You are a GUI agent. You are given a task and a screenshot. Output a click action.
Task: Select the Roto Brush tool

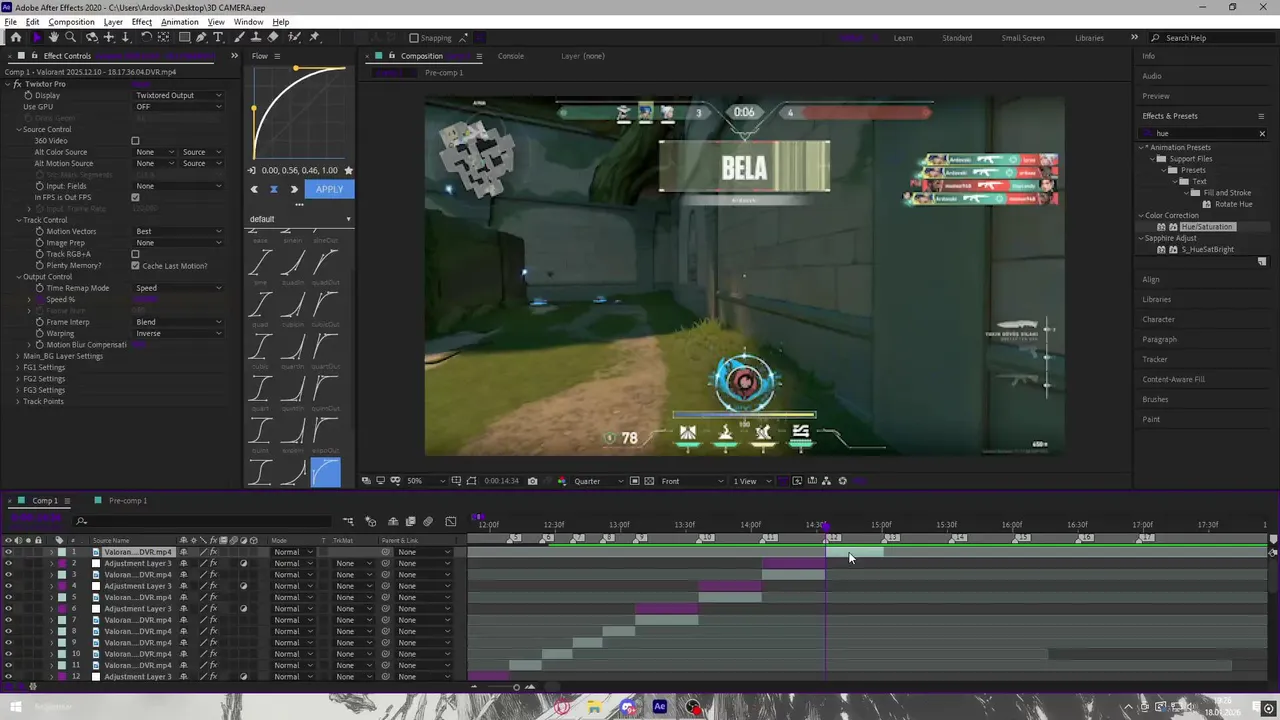[294, 37]
